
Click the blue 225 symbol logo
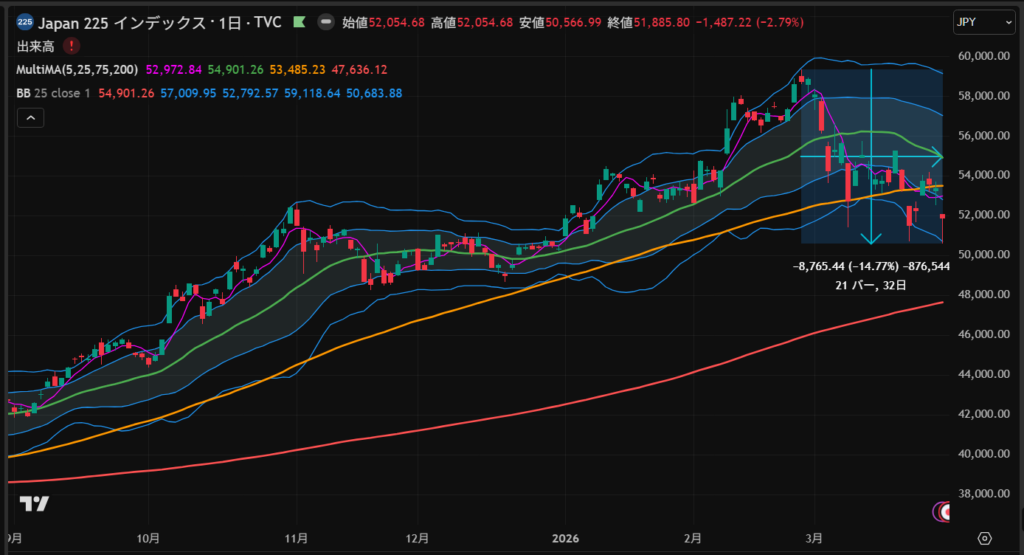(x=25, y=21)
